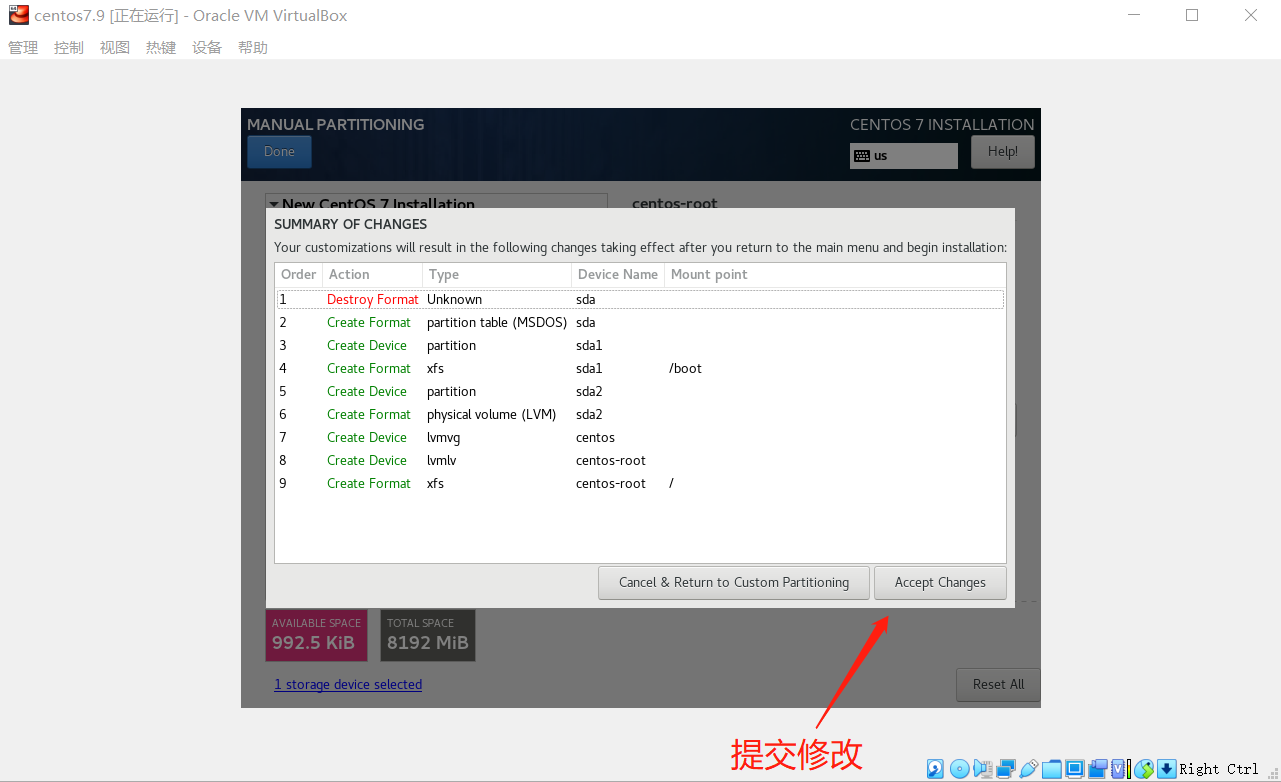Viewport: 1281px width, 782px height.
Task: Click the MANUAL PARTITIONING heading
Action: click(x=336, y=125)
